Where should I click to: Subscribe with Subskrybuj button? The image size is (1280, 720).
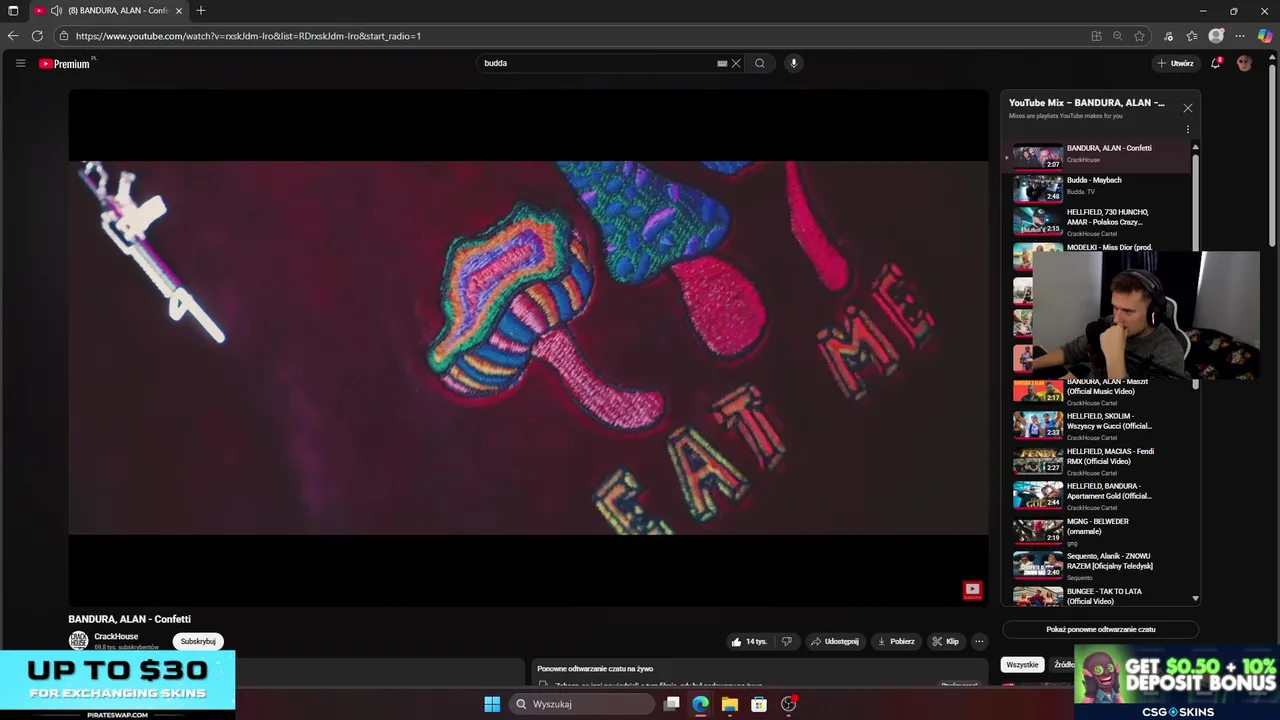(x=198, y=641)
